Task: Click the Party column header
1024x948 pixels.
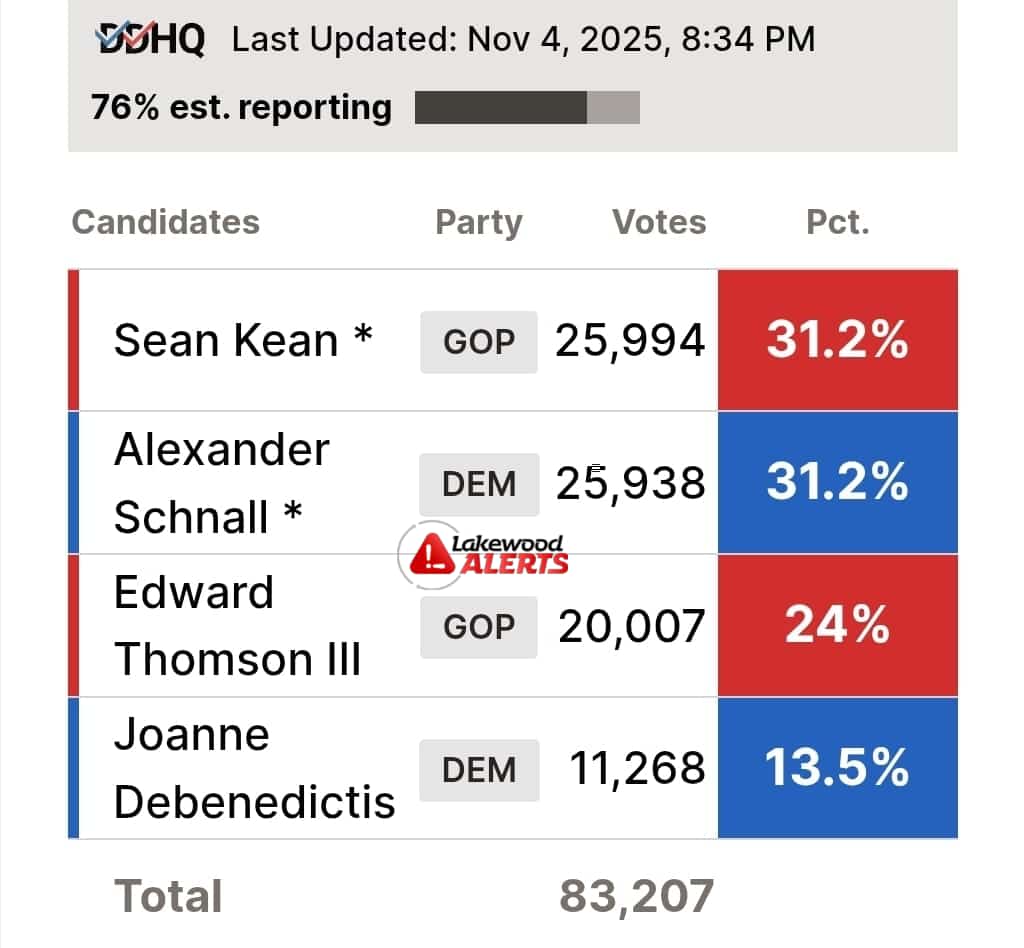Action: coord(478,222)
